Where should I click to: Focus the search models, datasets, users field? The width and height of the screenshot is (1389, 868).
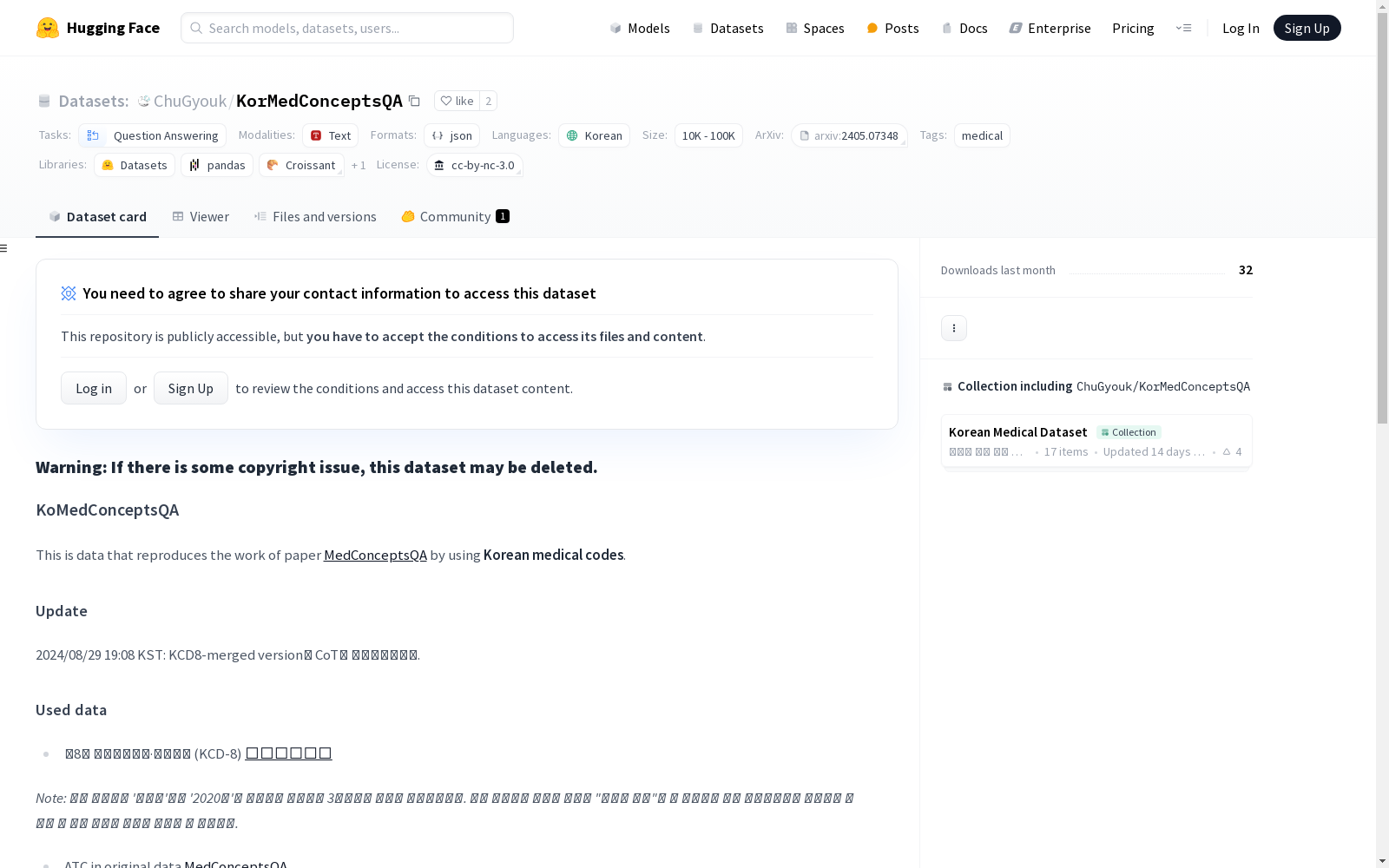[347, 28]
